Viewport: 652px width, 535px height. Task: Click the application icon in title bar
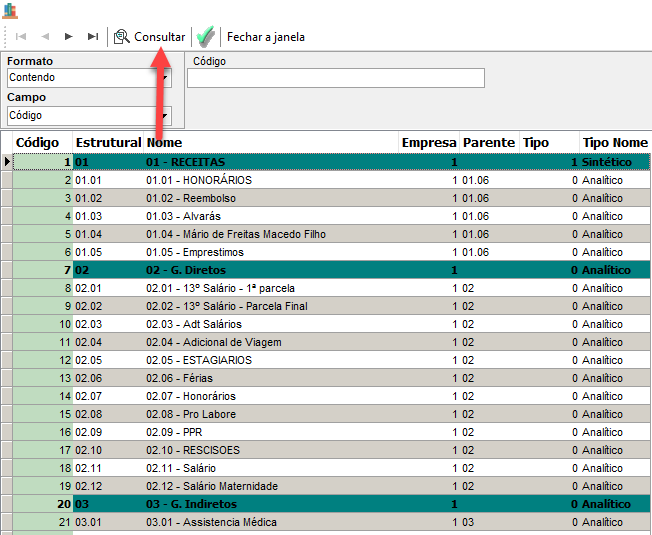(11, 10)
